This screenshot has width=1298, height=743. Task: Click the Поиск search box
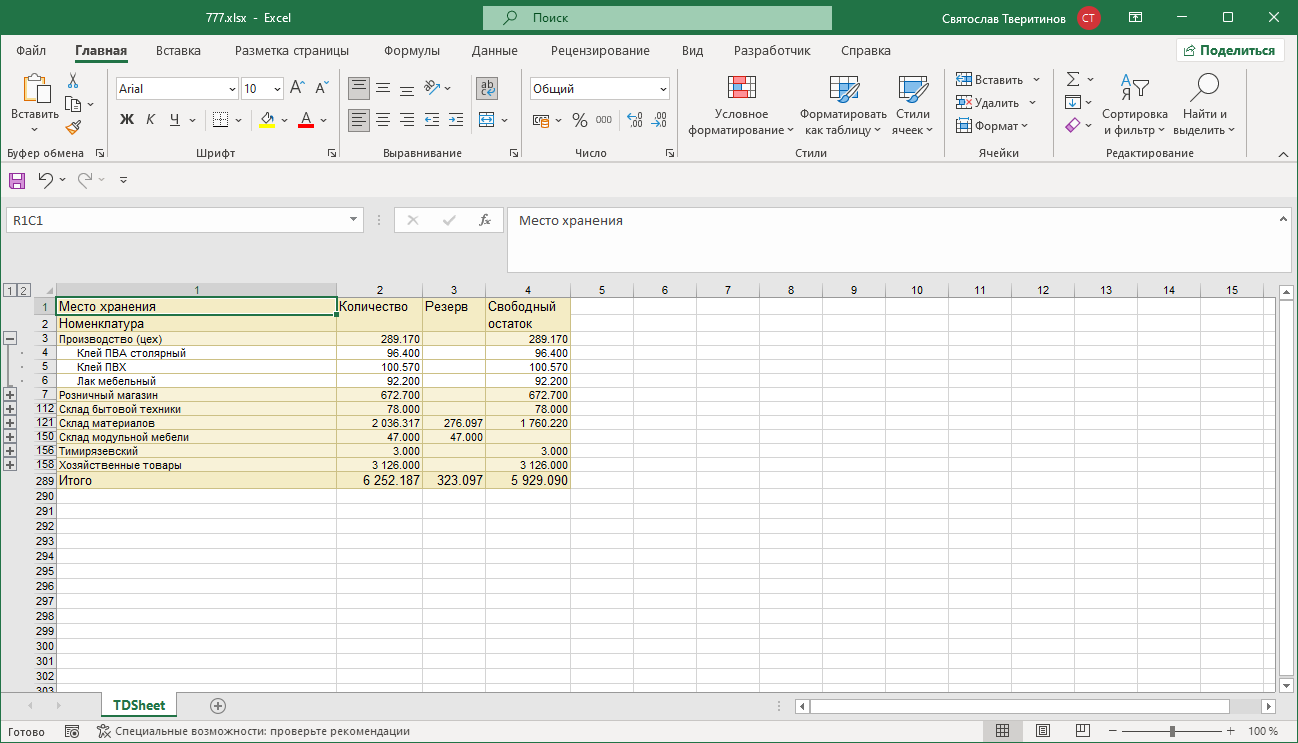[x=657, y=18]
